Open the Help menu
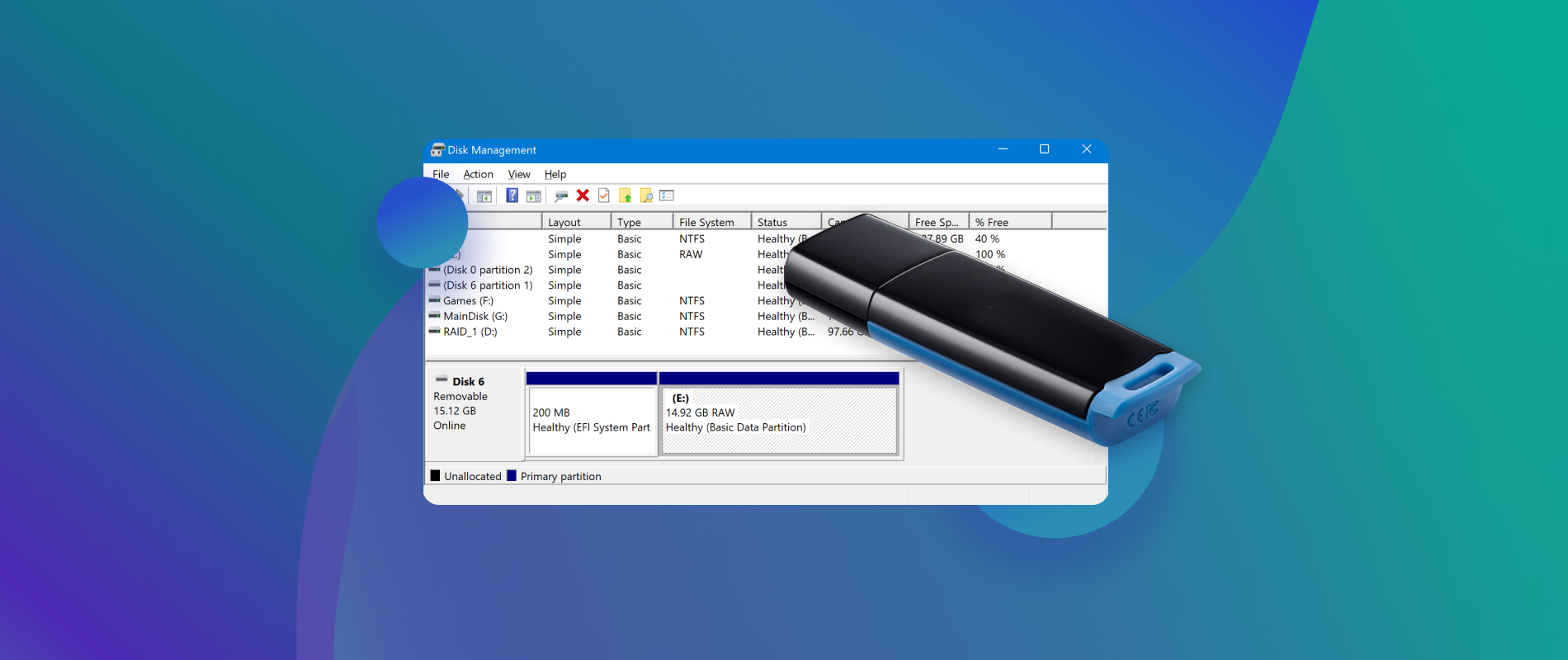Screen dimensions: 1568x660 [555, 174]
